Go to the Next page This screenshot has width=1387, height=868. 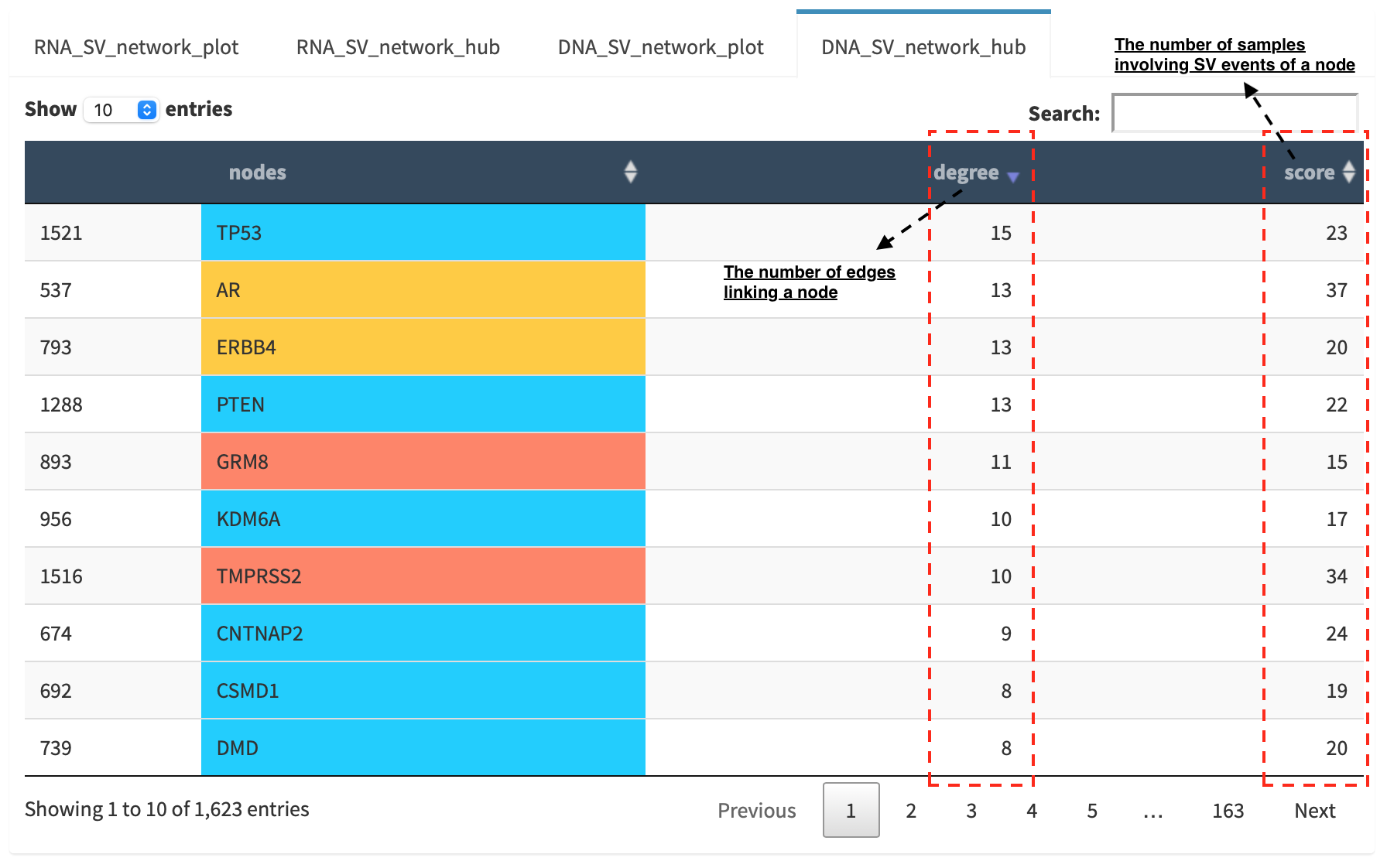pyautogui.click(x=1314, y=810)
